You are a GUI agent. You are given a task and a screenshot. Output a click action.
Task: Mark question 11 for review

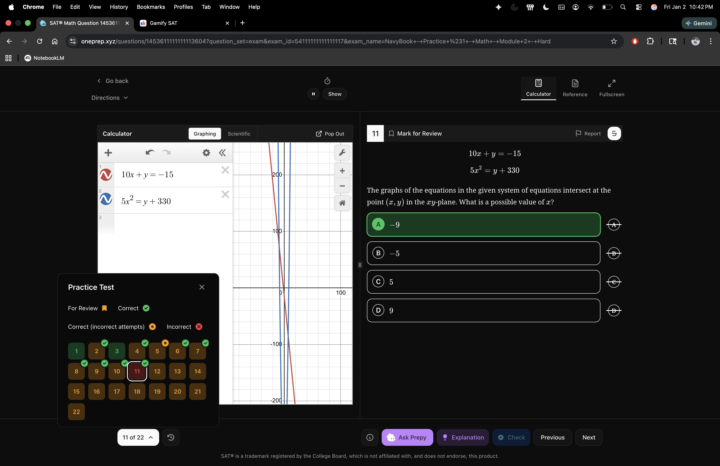click(x=415, y=133)
